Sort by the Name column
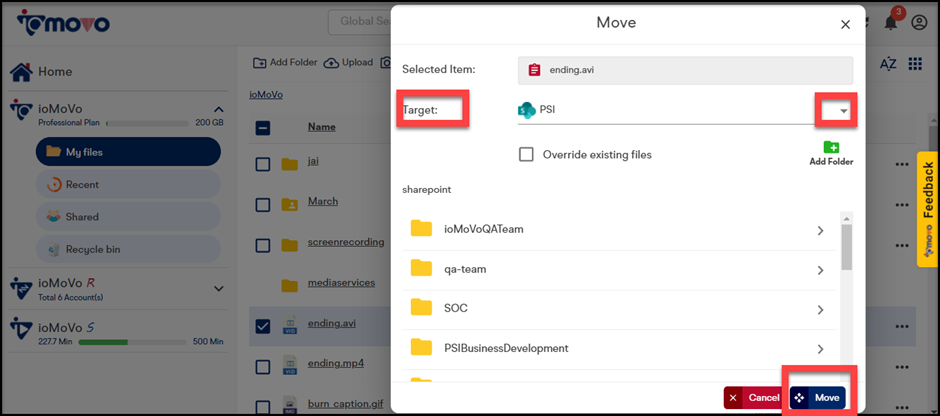Viewport: 940px width, 416px height. coord(321,127)
